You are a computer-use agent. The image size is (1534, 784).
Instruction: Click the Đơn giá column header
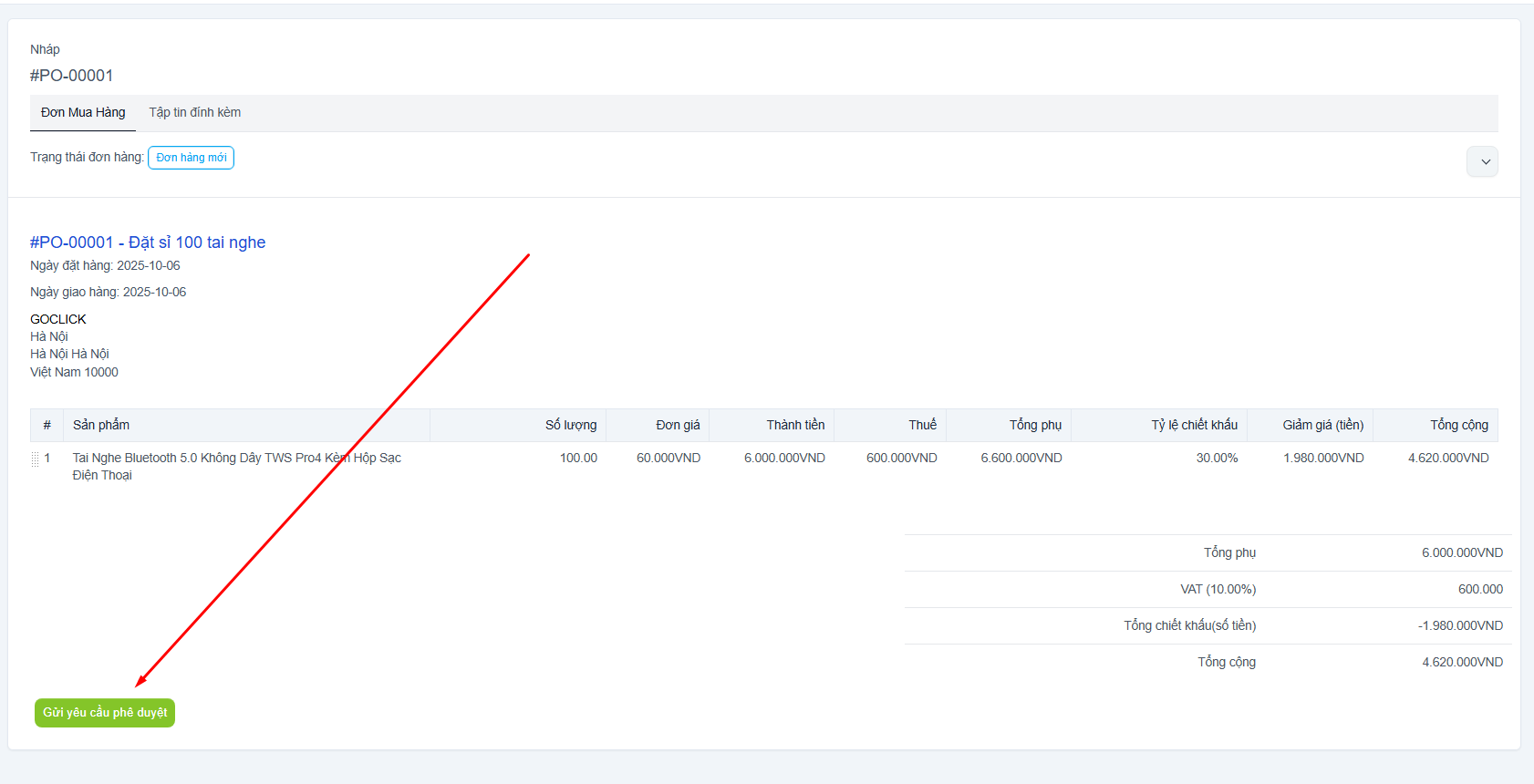tap(678, 426)
